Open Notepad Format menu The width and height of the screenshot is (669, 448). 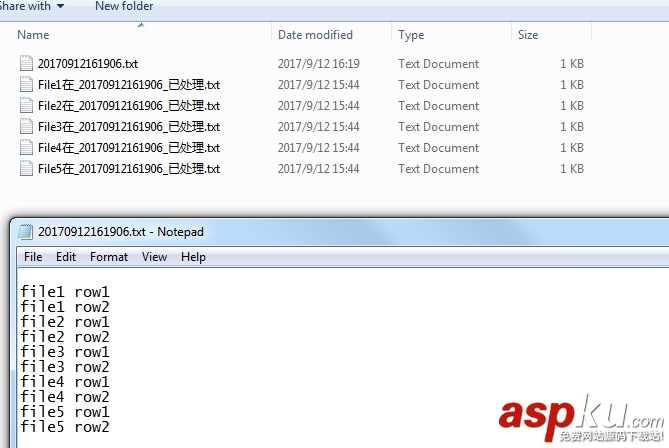(x=109, y=257)
